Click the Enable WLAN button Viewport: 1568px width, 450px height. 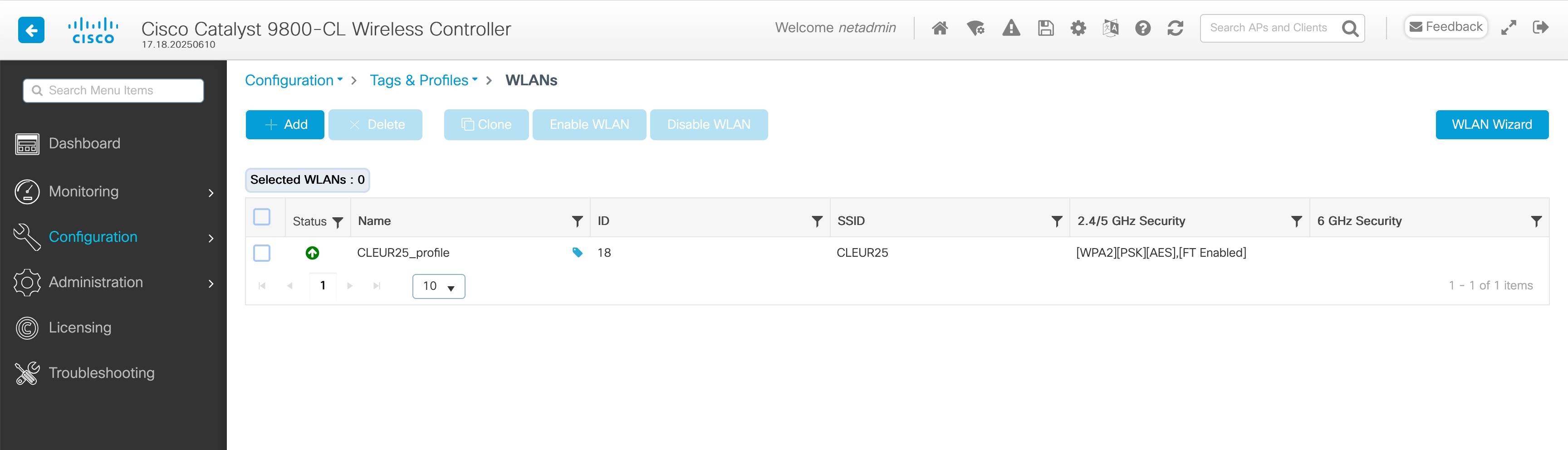pos(589,125)
